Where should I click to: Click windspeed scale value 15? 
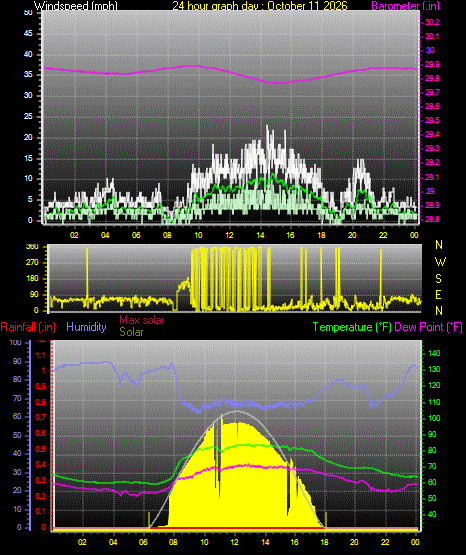(28, 158)
